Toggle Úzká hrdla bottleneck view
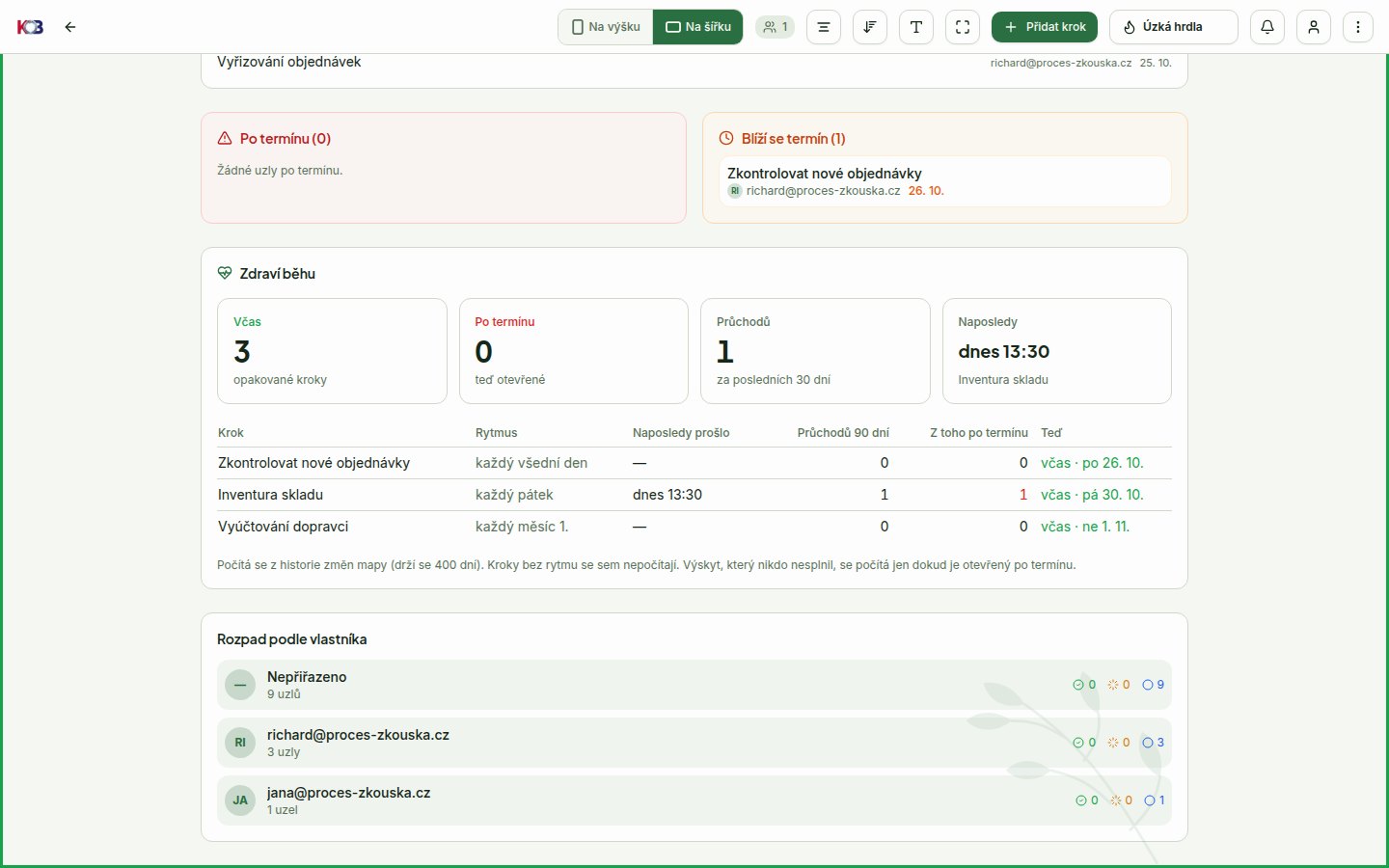This screenshot has width=1389, height=868. (1174, 27)
